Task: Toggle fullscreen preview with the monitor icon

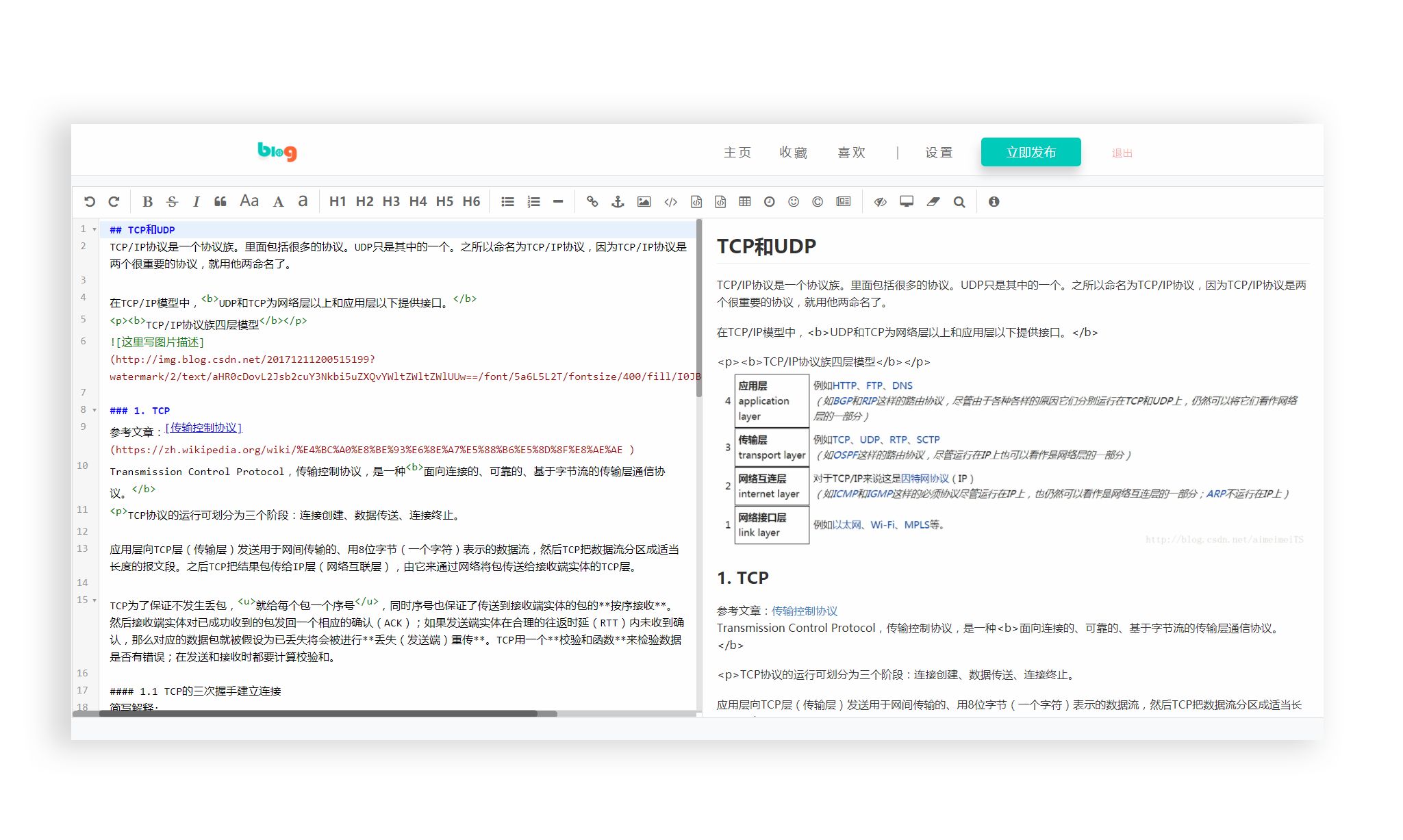Action: pyautogui.click(x=907, y=201)
